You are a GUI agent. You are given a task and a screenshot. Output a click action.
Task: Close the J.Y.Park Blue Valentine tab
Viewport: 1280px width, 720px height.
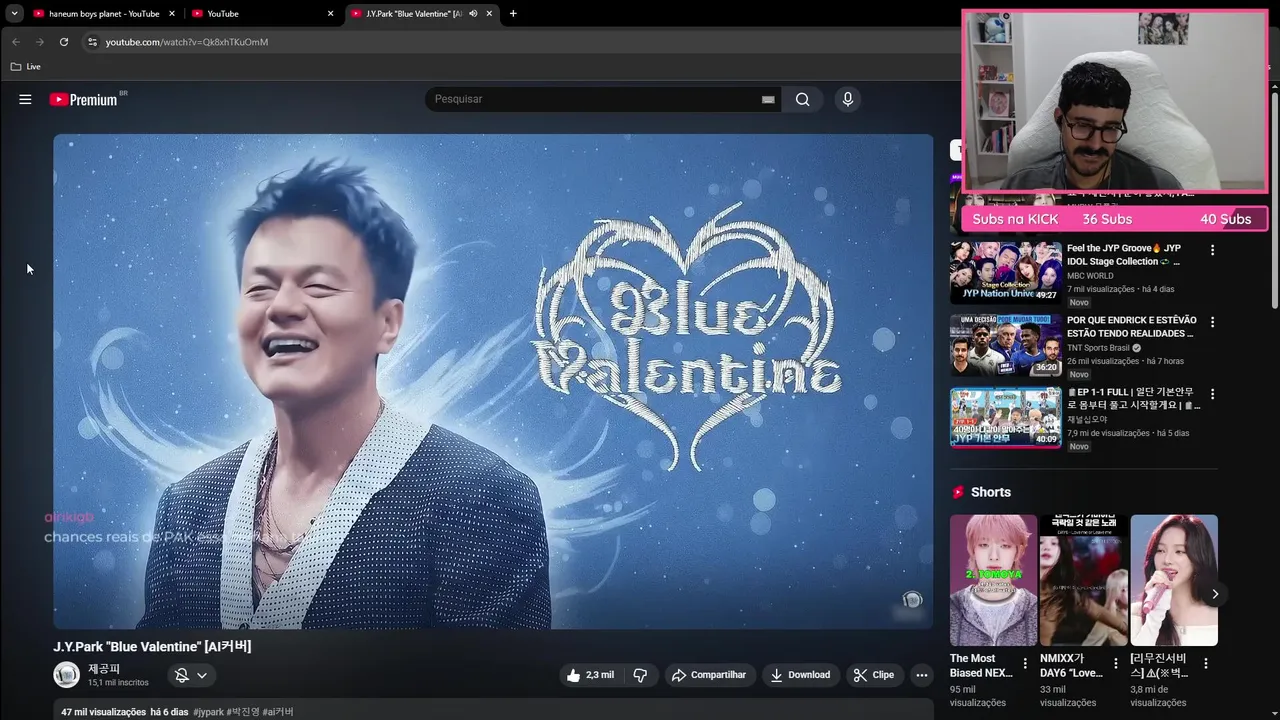(489, 14)
